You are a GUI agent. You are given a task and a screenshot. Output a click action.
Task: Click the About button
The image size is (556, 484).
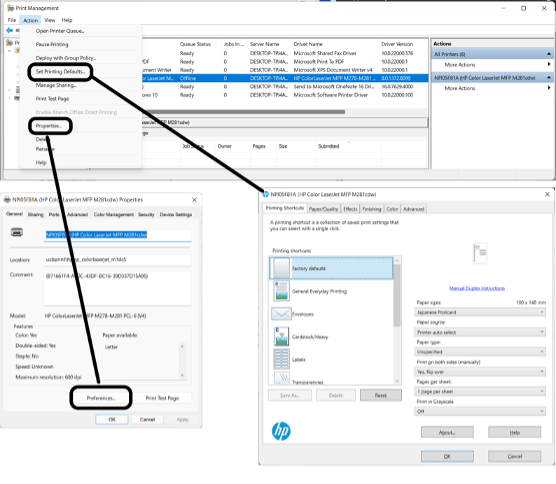pos(447,432)
